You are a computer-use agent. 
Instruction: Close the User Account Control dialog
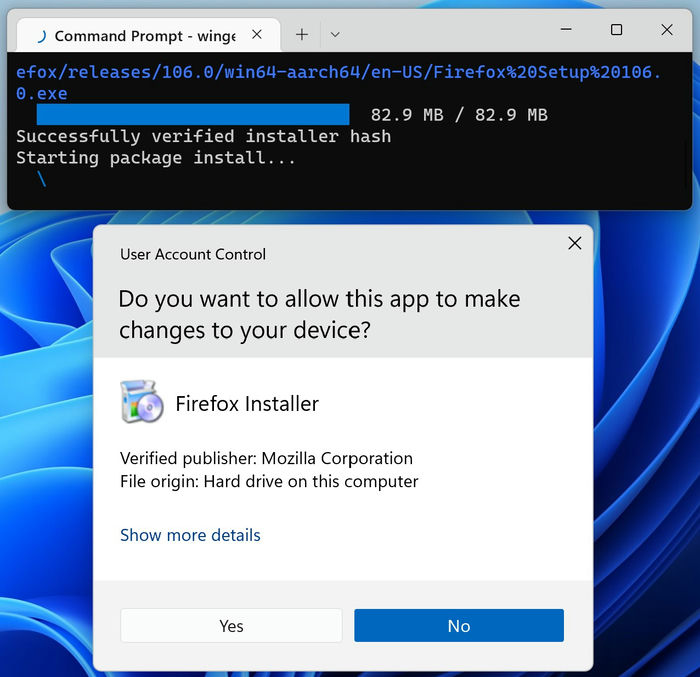(x=575, y=243)
